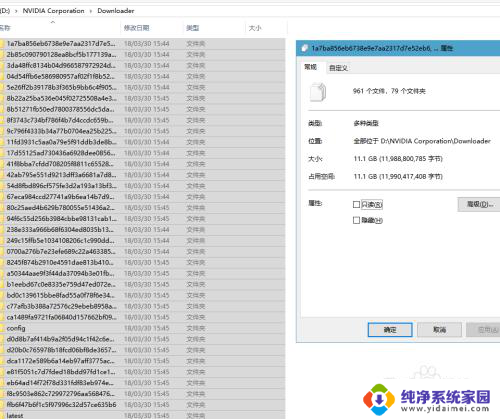Click the 961 个文件, 79 个文件夹 summary

click(389, 91)
